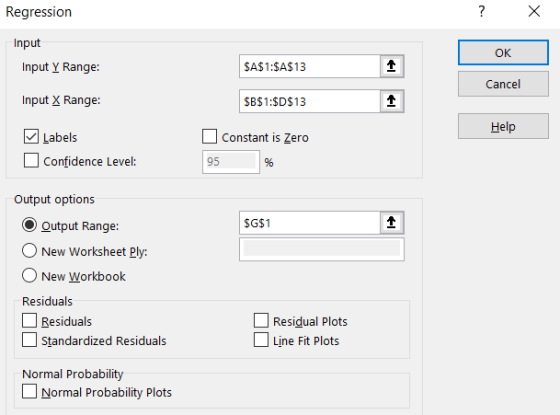Enable Residual Plots checkbox

pos(261,321)
